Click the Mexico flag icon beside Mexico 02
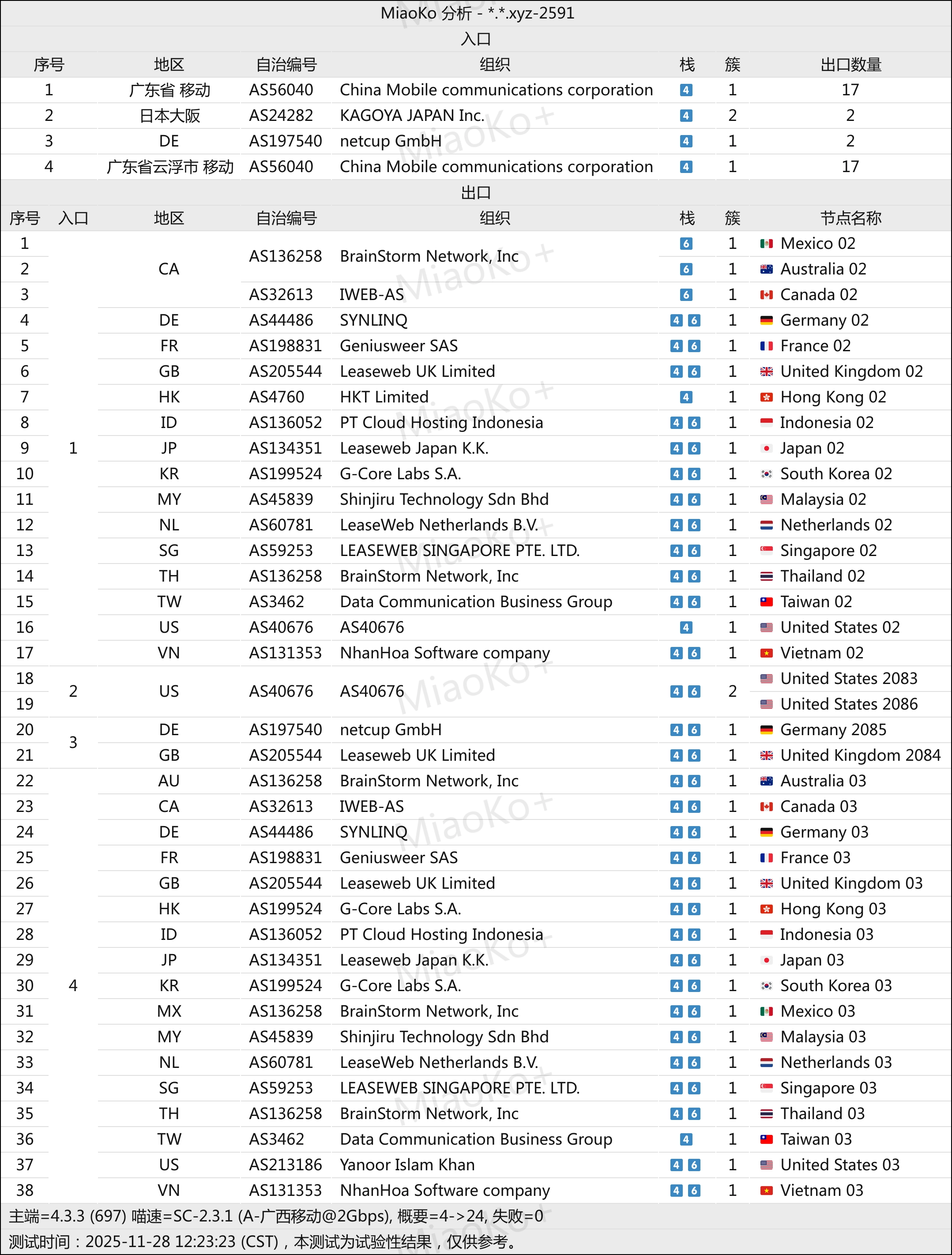The image size is (952, 1255). pos(766,244)
